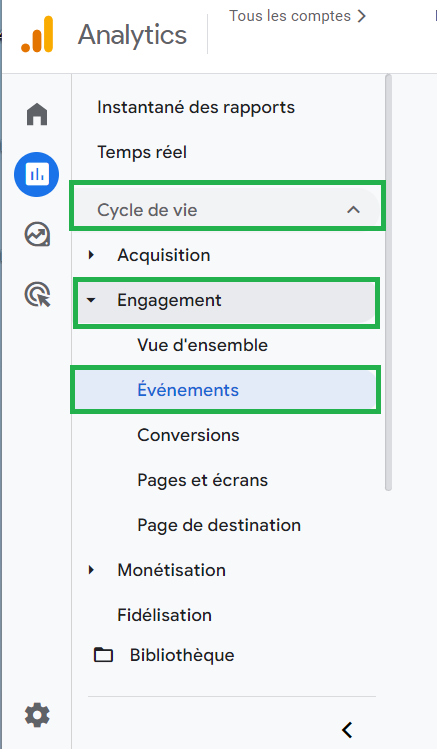Open Instantané des rapports
The height and width of the screenshot is (749, 437).
coord(196,107)
